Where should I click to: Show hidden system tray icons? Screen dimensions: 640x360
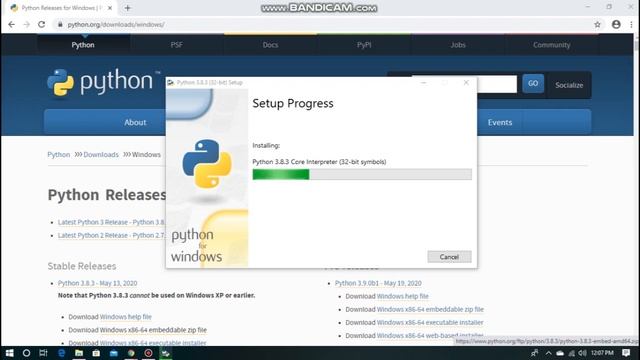(549, 353)
